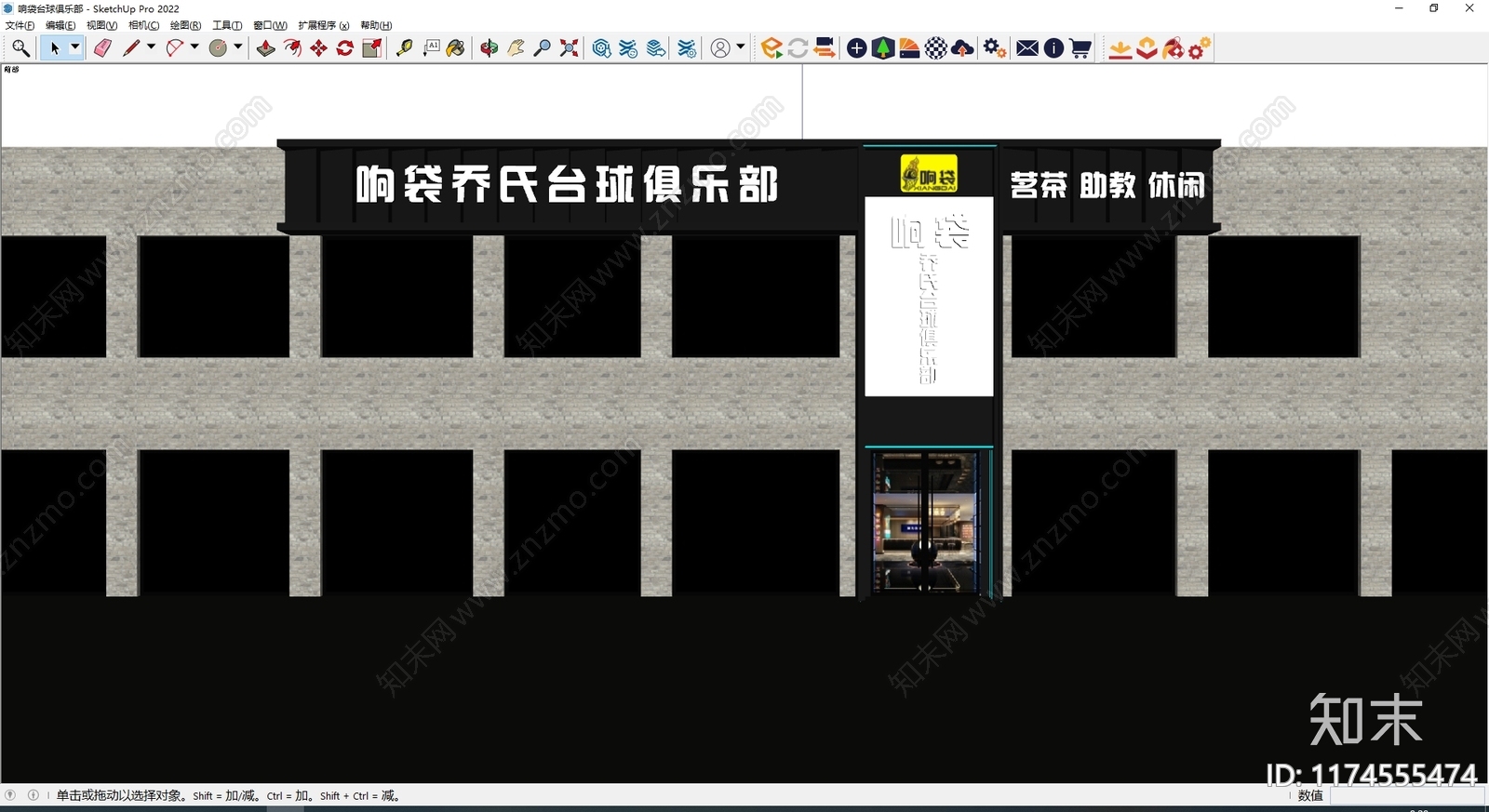
Task: Activate the Arc drawing tool
Action: [x=174, y=48]
